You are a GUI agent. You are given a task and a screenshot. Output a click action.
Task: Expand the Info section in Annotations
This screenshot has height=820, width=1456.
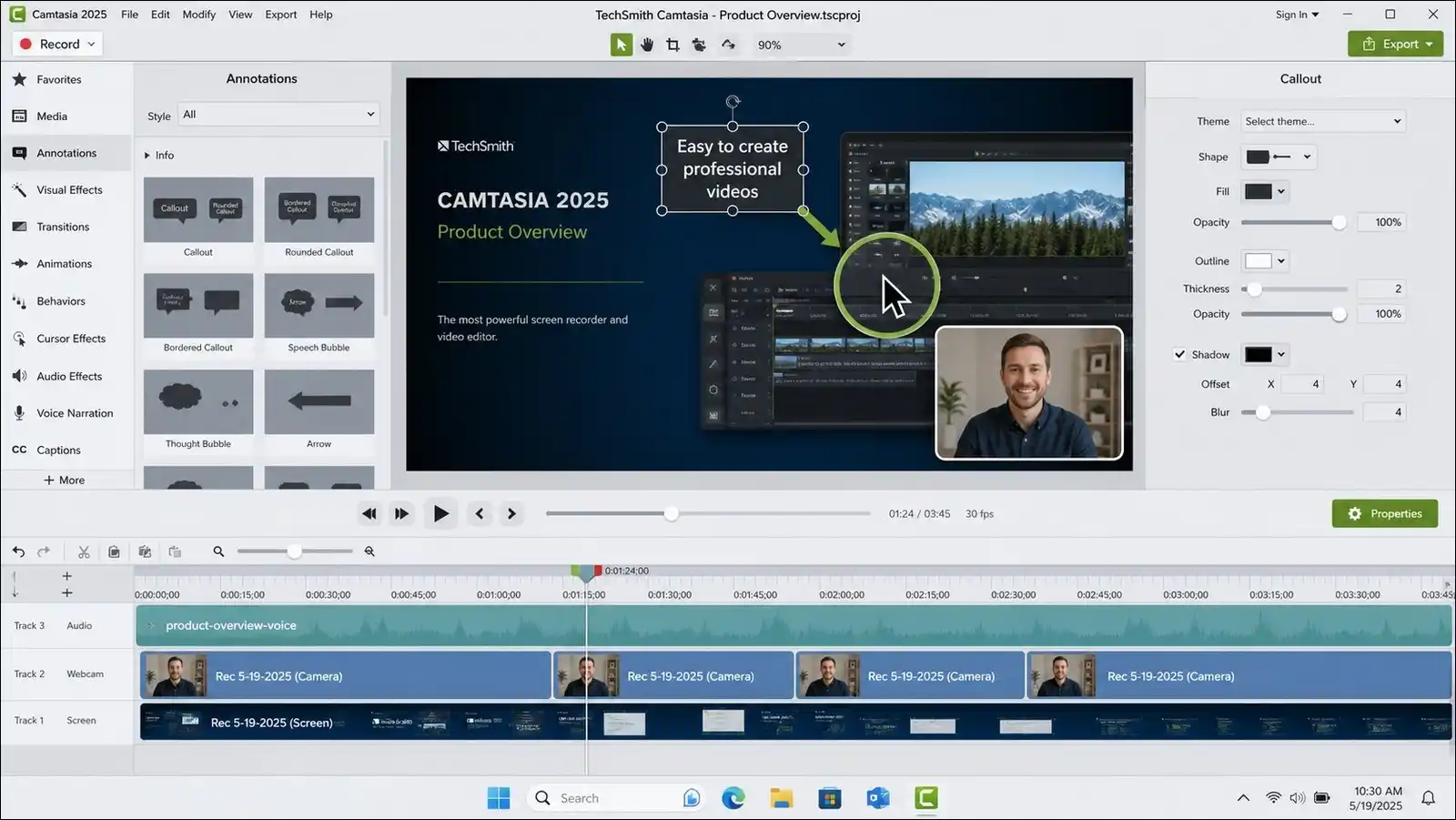(147, 156)
